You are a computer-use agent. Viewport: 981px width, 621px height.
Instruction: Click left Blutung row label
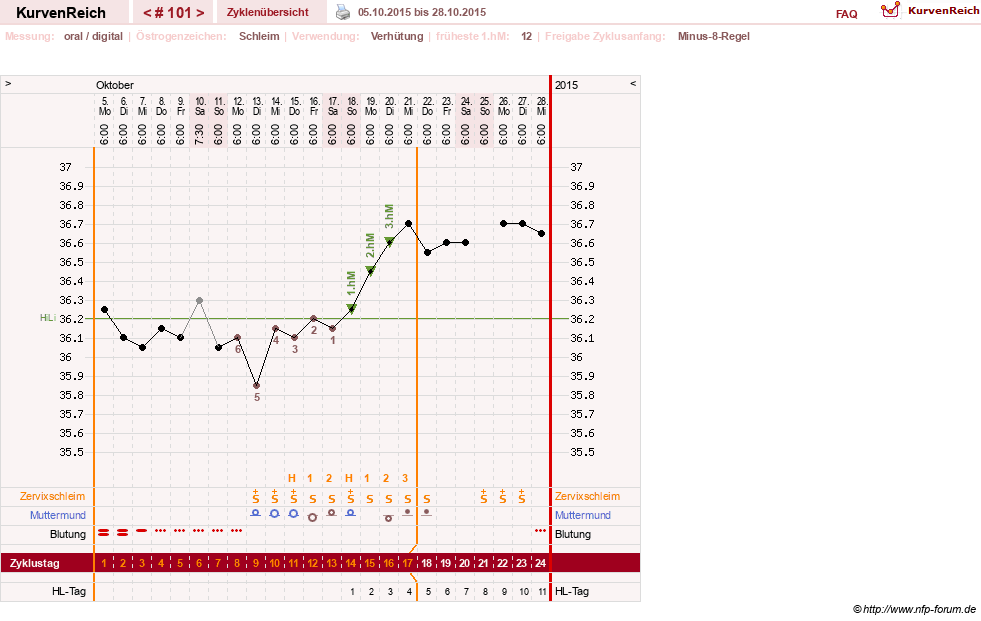(x=68, y=534)
